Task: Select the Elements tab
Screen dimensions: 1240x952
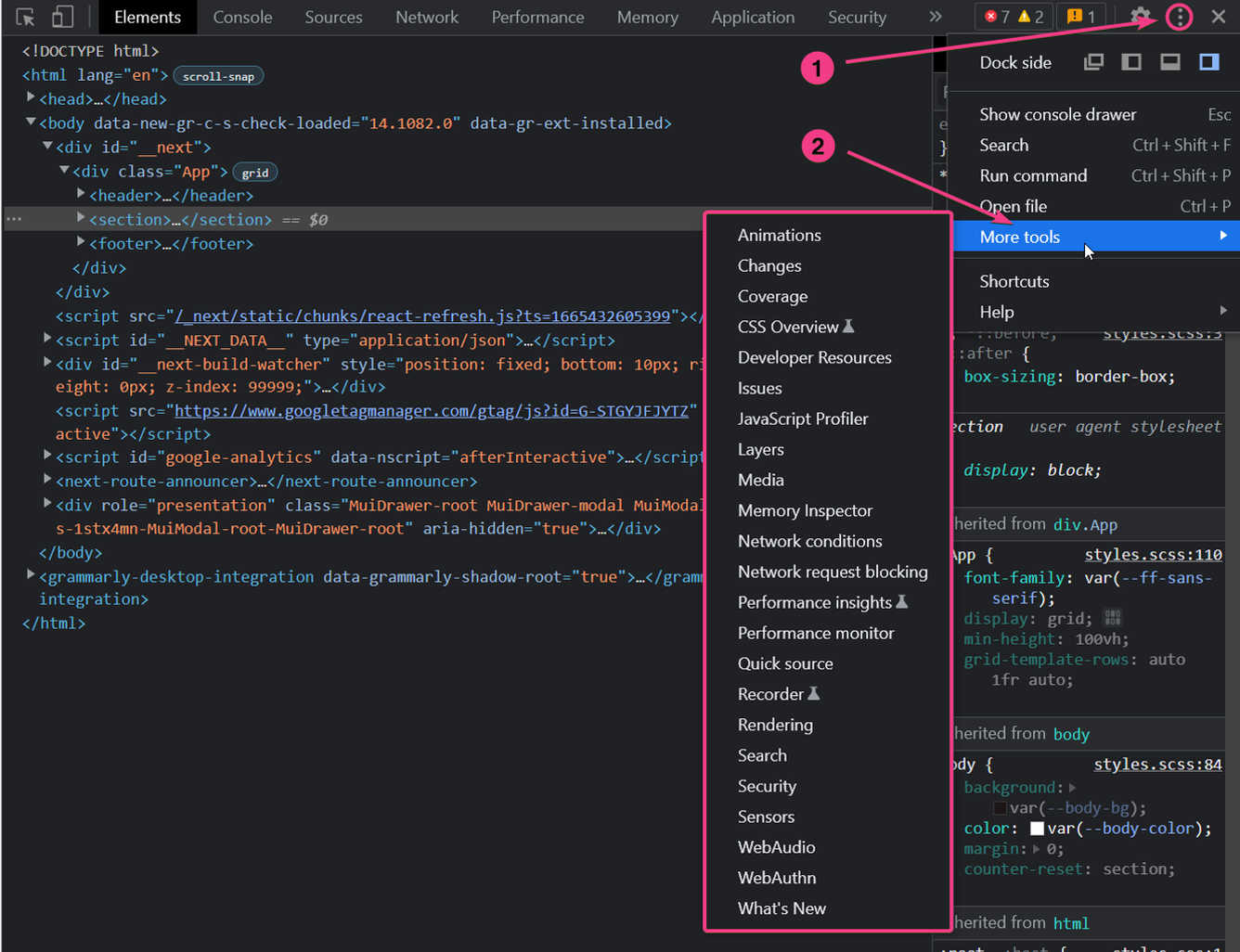Action: pos(148,17)
